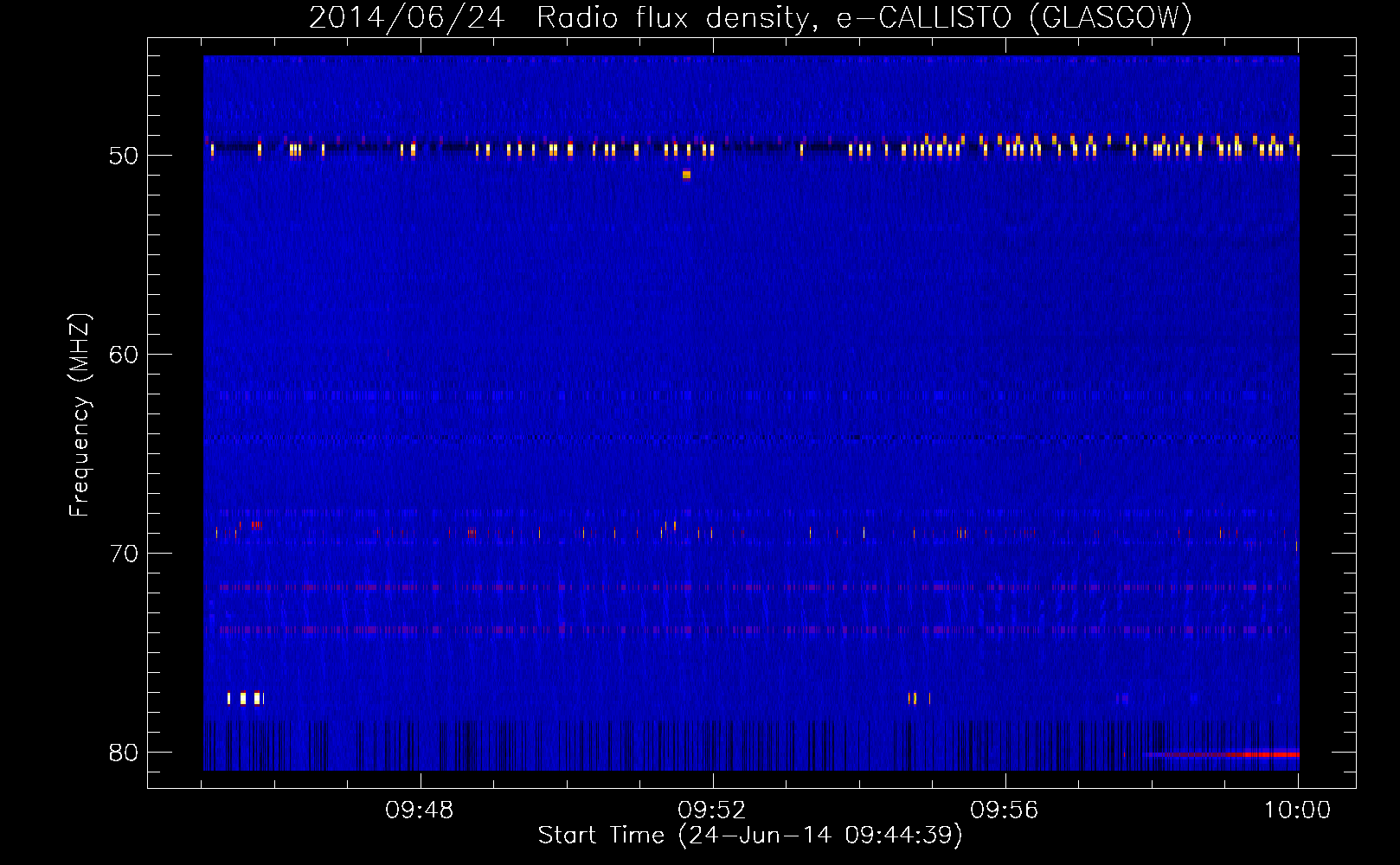This screenshot has height=865, width=1400.
Task: Click the 10:00 time tick label
Action: click(1297, 811)
